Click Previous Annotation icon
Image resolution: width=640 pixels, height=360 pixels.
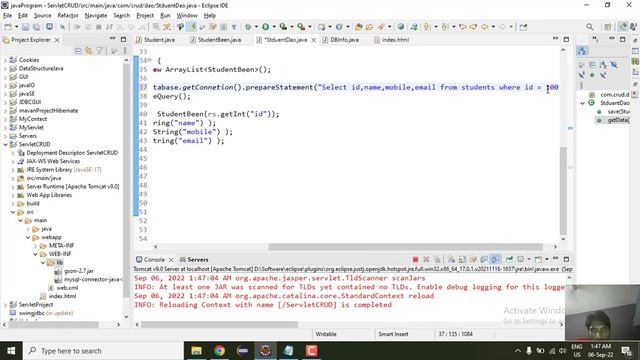445,27
